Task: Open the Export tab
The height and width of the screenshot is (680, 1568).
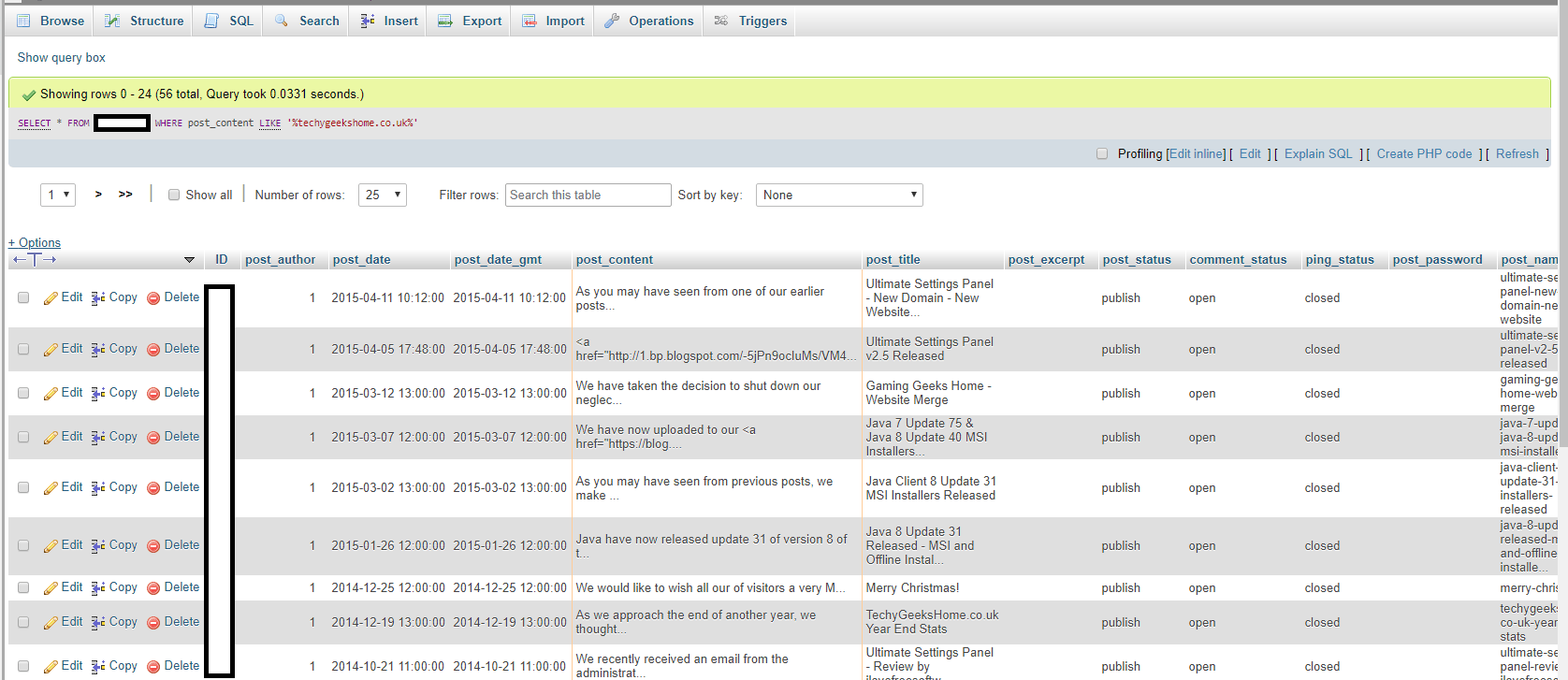Action: coord(470,21)
